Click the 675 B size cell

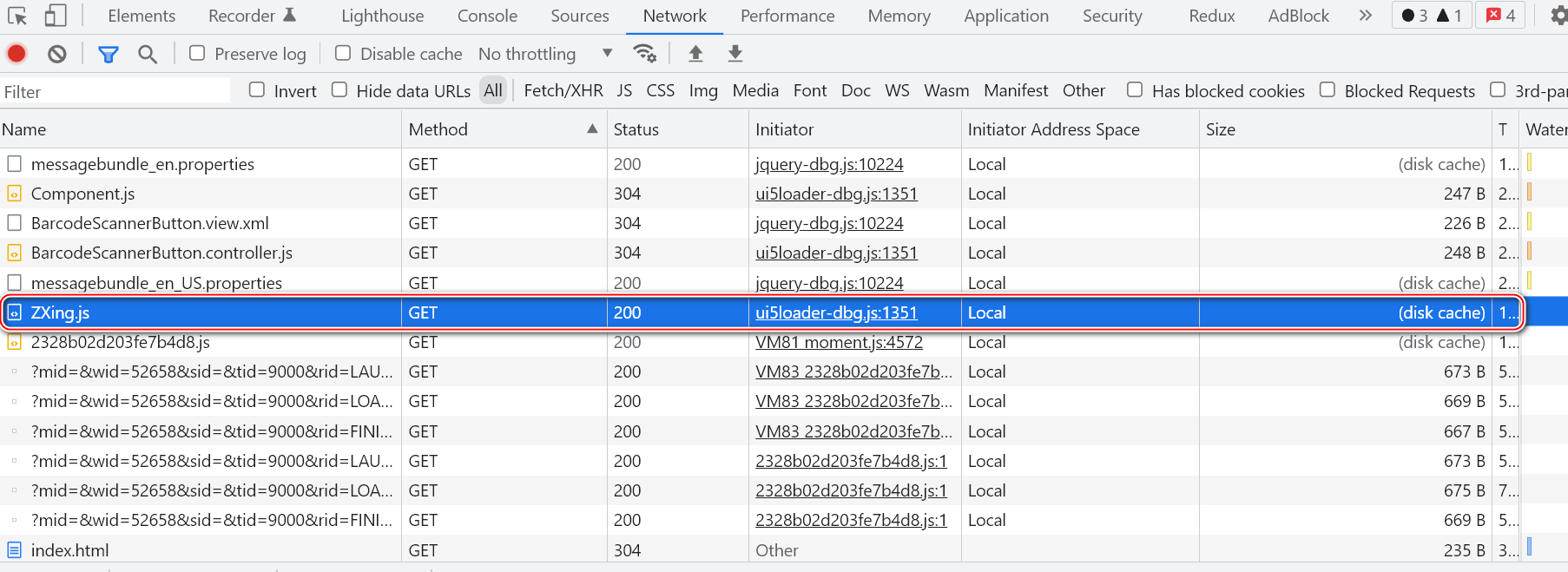point(1345,490)
